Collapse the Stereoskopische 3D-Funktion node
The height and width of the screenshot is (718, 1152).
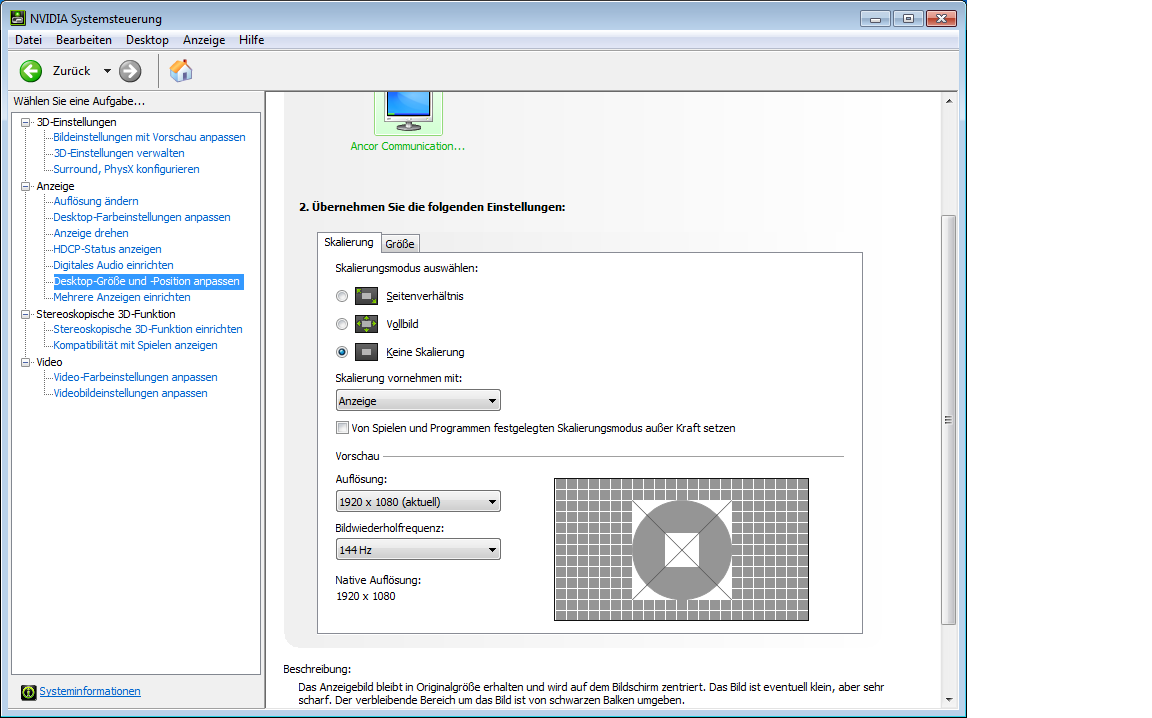[x=26, y=314]
